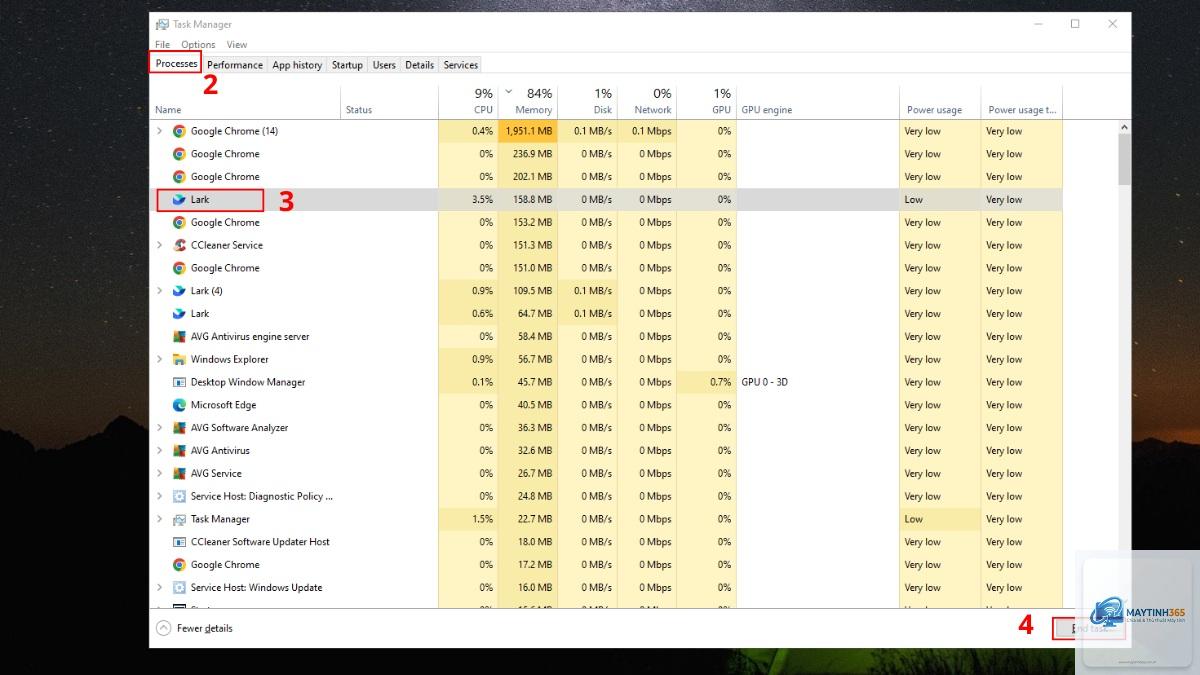
Task: Sort by the GPU engine column header
Action: pos(818,101)
